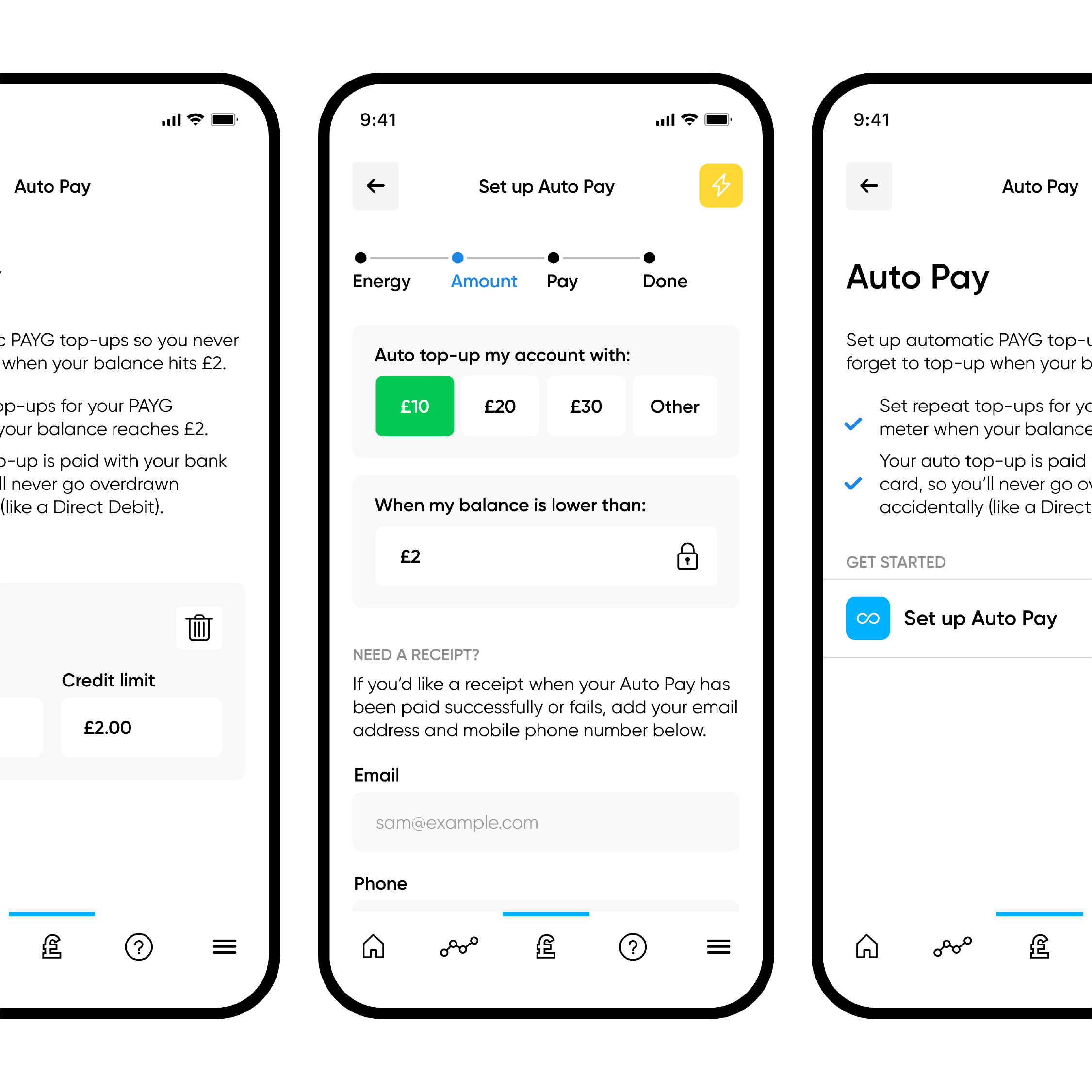Tap the lock icon next to £2 balance
Image resolution: width=1092 pixels, height=1092 pixels.
(688, 558)
